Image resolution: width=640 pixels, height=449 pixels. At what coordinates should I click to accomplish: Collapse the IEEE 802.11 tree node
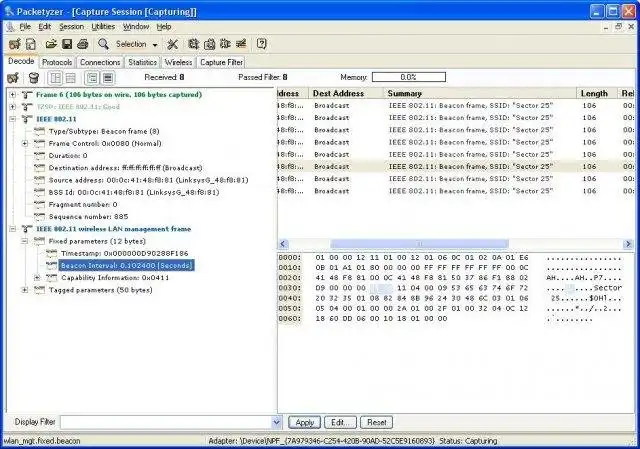13,119
